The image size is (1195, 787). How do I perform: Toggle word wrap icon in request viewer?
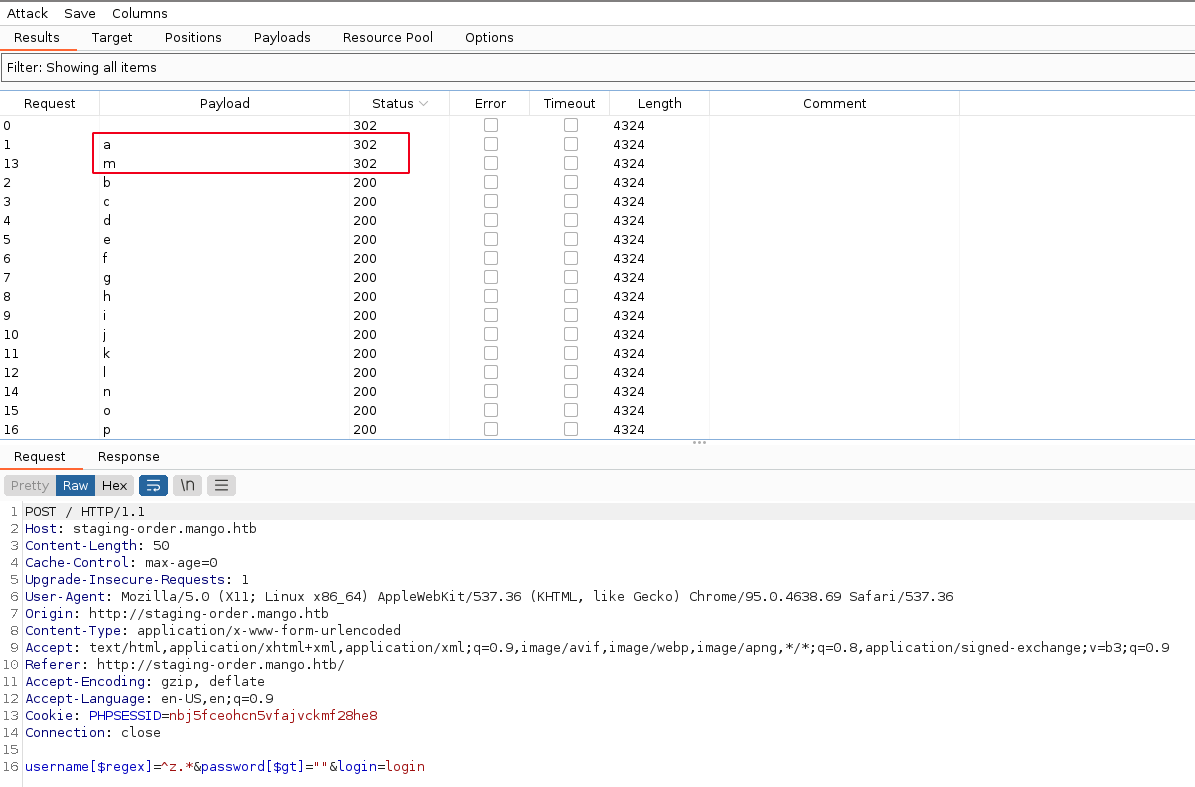click(153, 485)
